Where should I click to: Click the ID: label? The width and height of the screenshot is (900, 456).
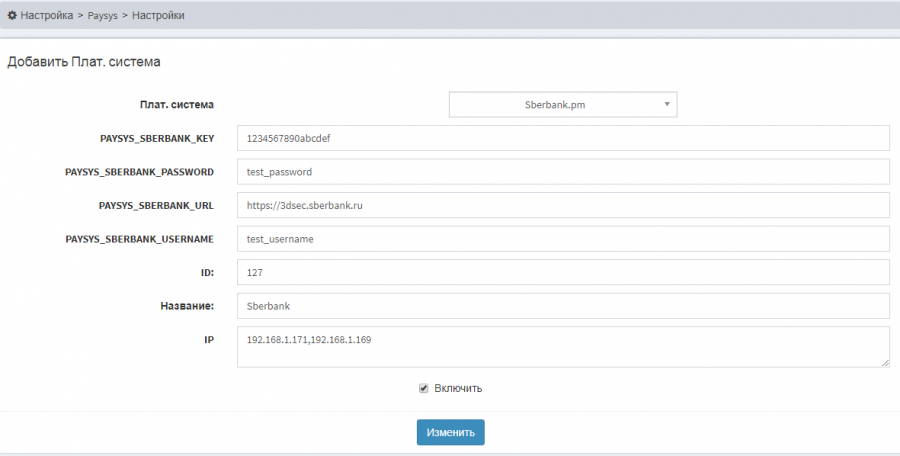pyautogui.click(x=207, y=273)
